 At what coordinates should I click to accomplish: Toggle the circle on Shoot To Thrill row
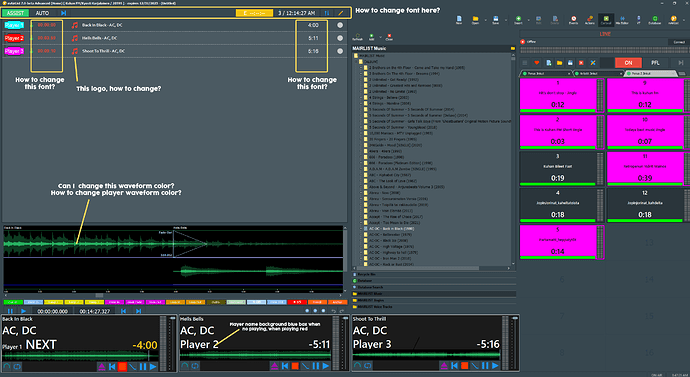(340, 51)
